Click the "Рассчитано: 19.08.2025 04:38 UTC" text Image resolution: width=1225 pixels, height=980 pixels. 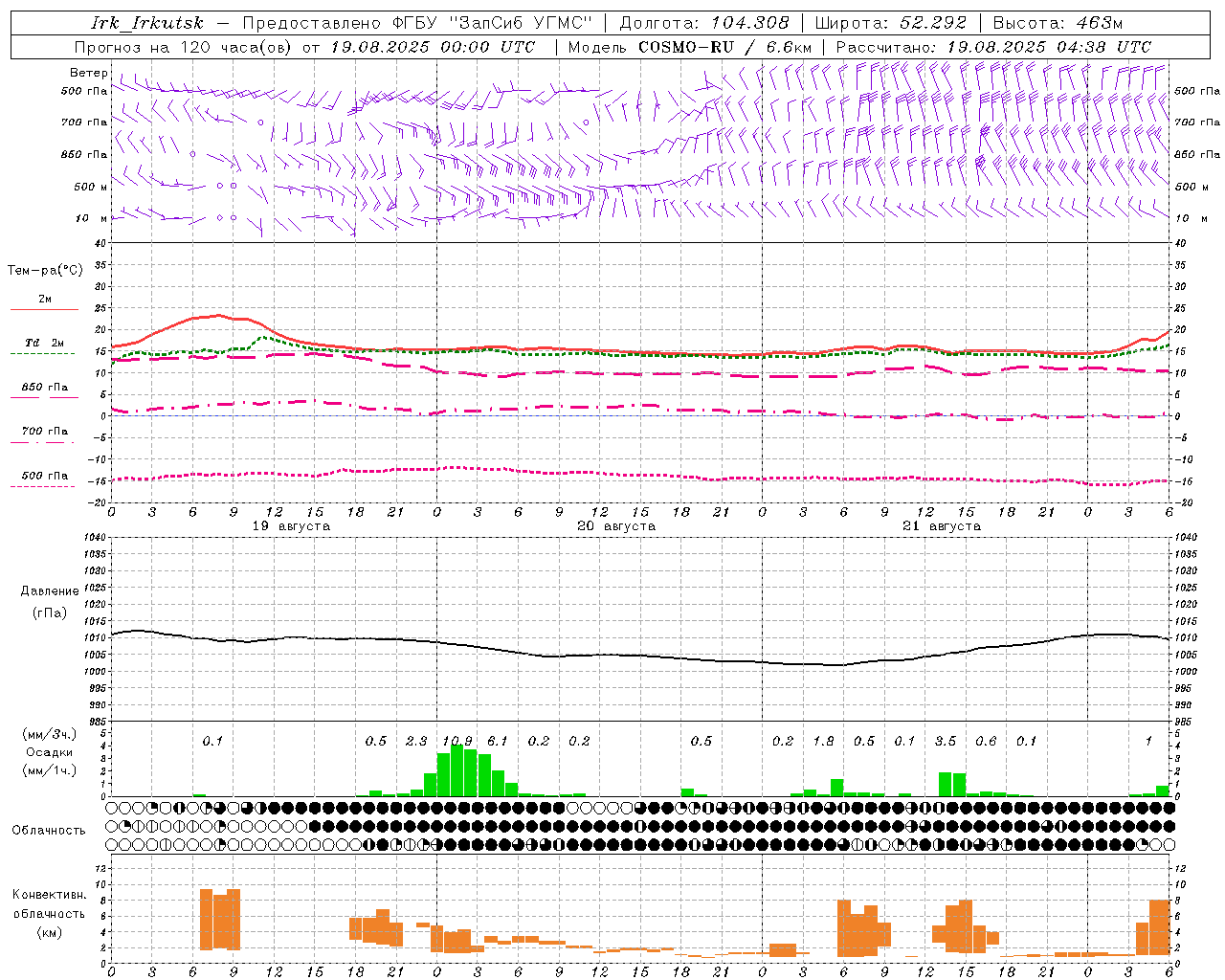point(993,47)
